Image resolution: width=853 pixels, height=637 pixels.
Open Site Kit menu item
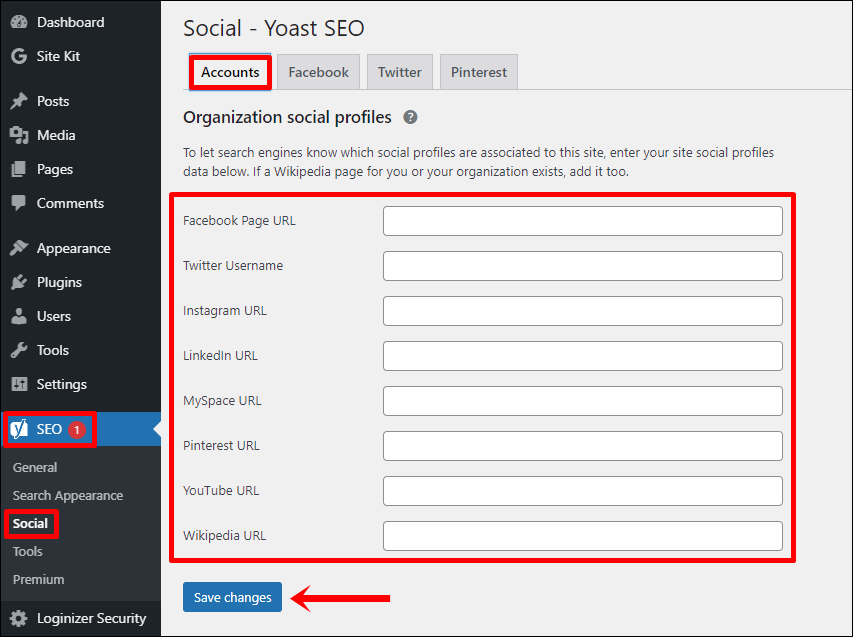pyautogui.click(x=58, y=56)
